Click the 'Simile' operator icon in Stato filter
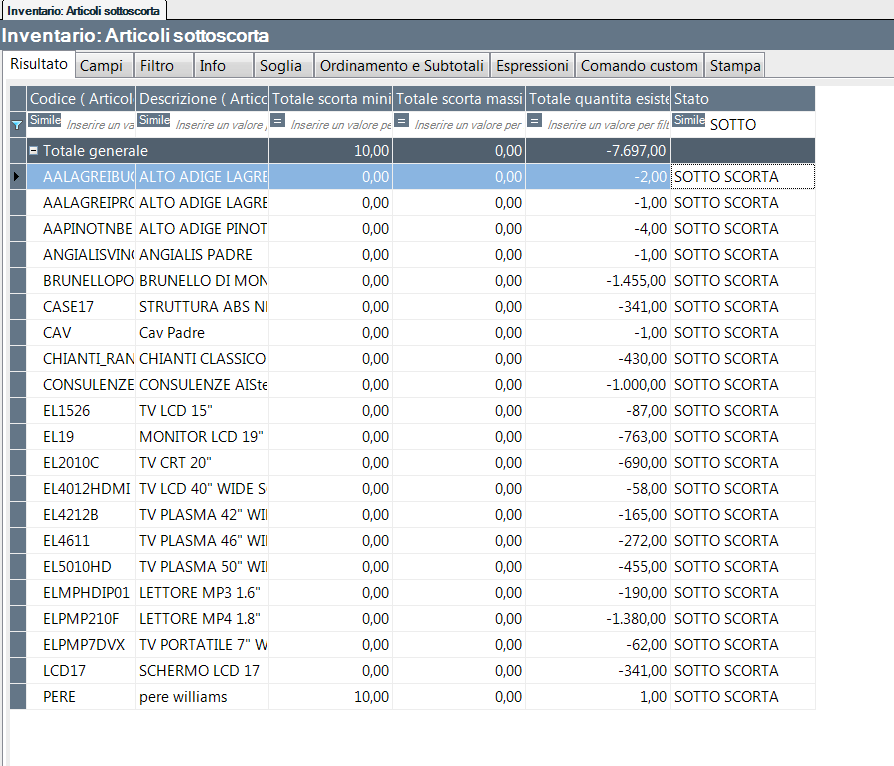This screenshot has height=766, width=894. tap(689, 120)
